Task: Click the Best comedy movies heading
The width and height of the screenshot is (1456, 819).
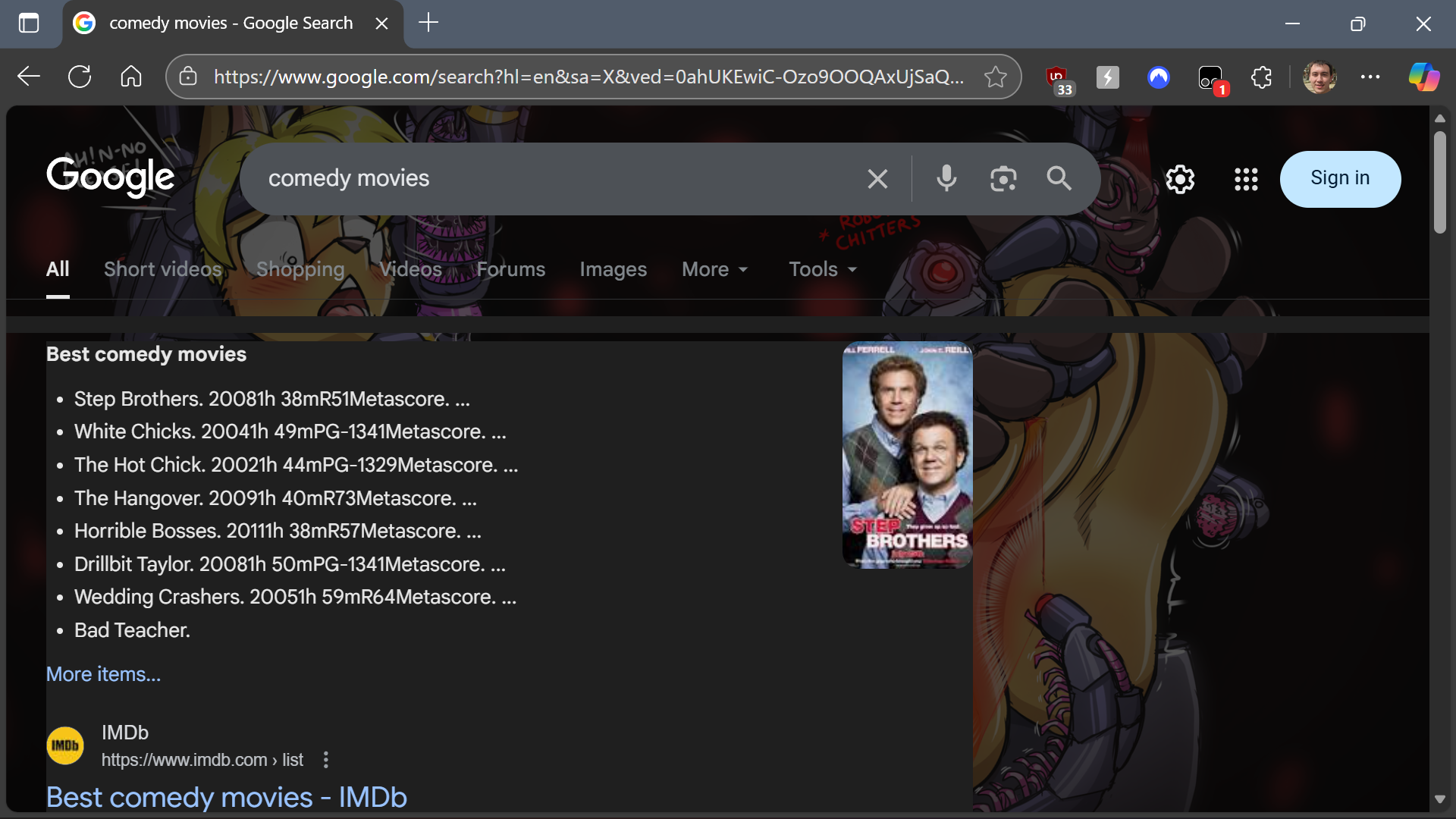Action: click(146, 354)
